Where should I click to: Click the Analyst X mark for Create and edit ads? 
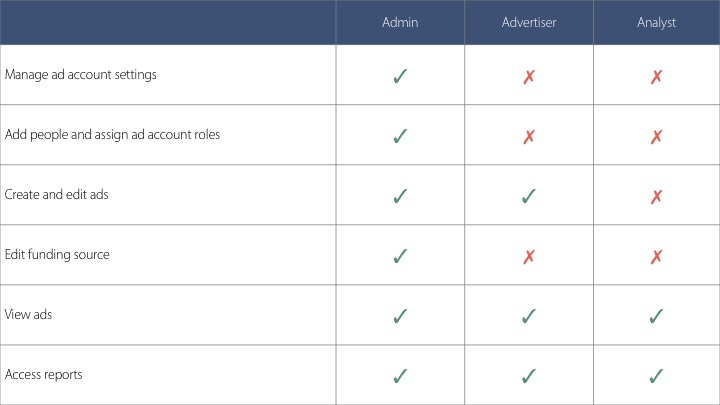click(x=656, y=197)
